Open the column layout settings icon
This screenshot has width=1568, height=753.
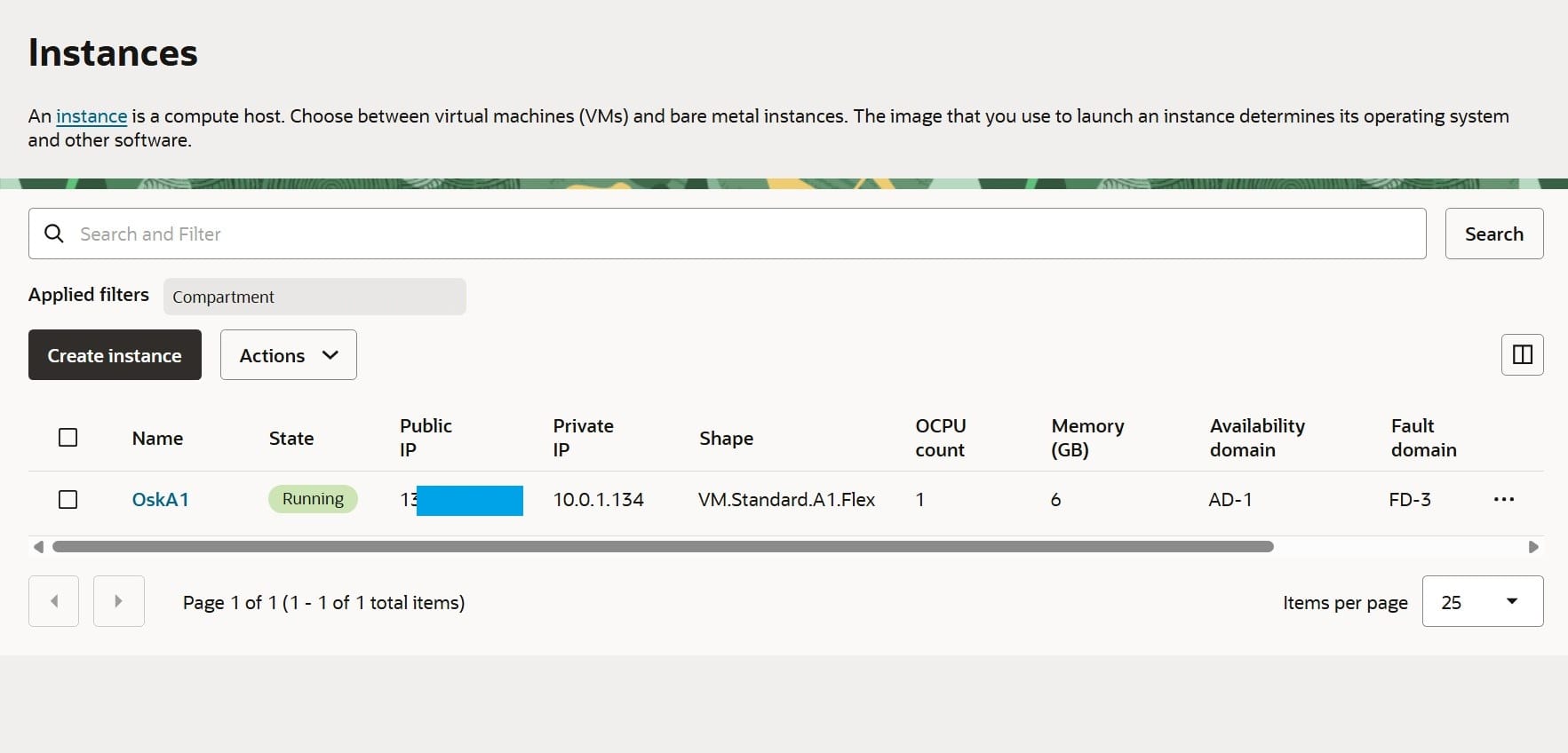coord(1522,355)
